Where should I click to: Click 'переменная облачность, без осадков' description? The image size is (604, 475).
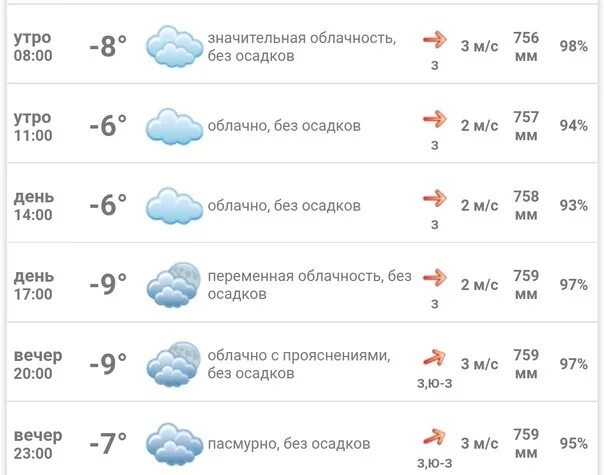[x=310, y=285]
